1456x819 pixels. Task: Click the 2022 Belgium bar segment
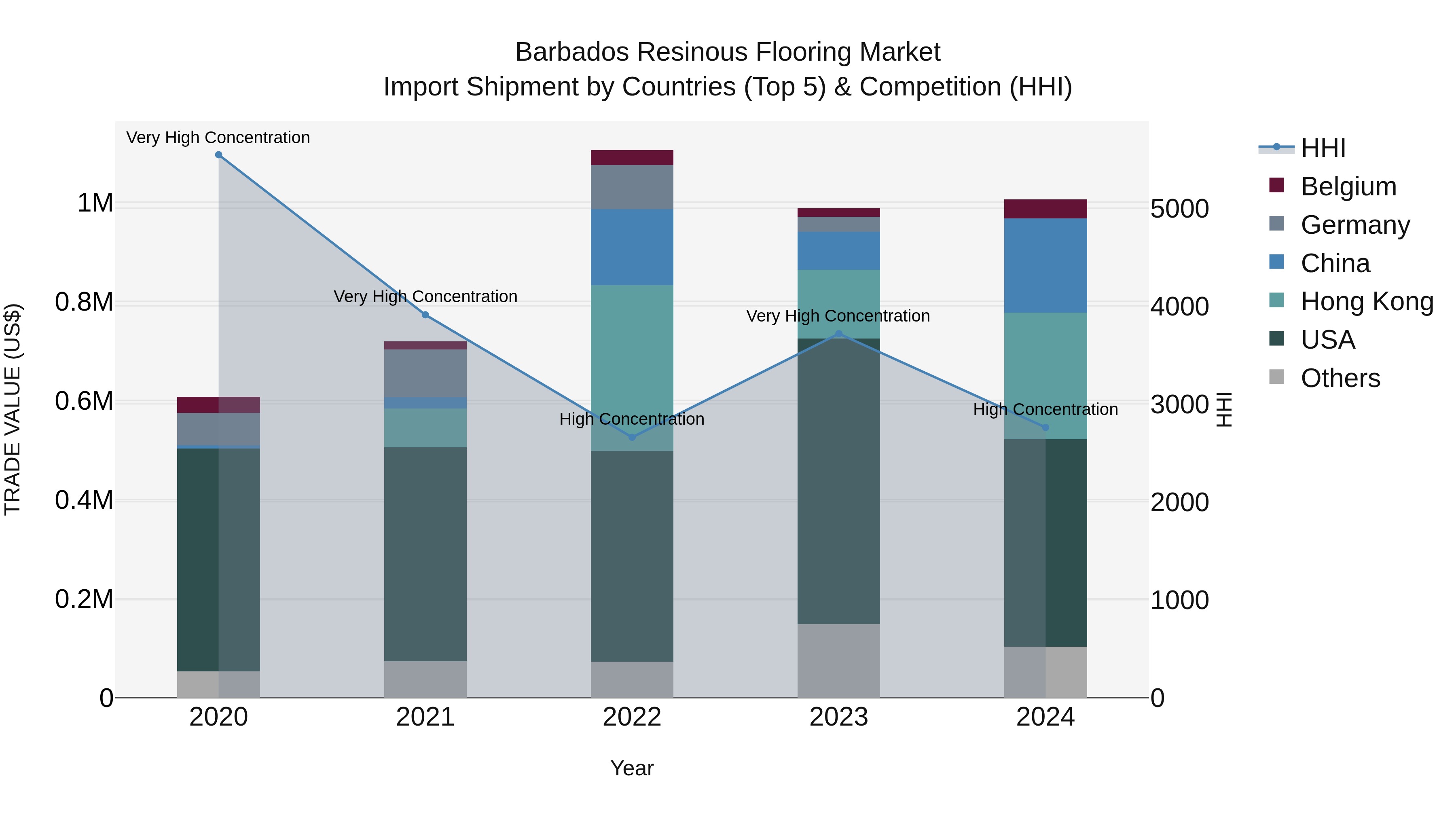coord(632,158)
